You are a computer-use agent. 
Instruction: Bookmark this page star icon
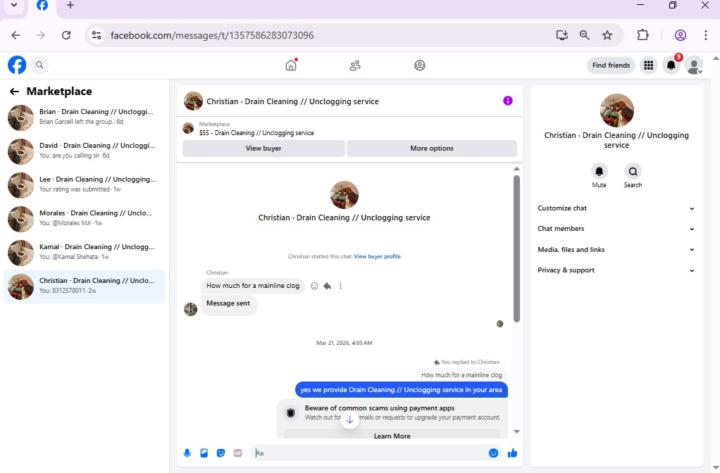coord(607,35)
